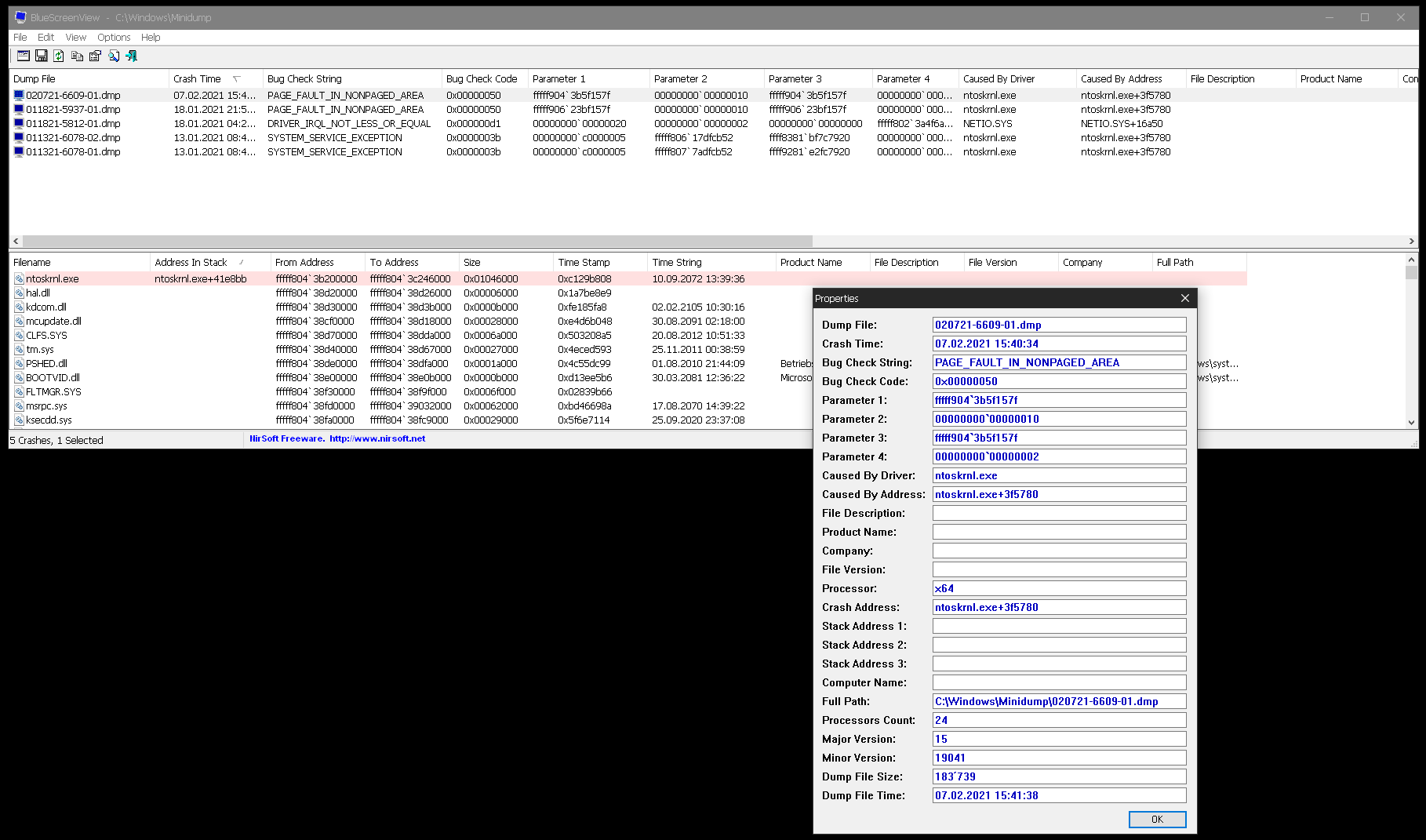
Task: Select the NETIO.SYS cell in Caused By Driver
Action: click(x=988, y=123)
